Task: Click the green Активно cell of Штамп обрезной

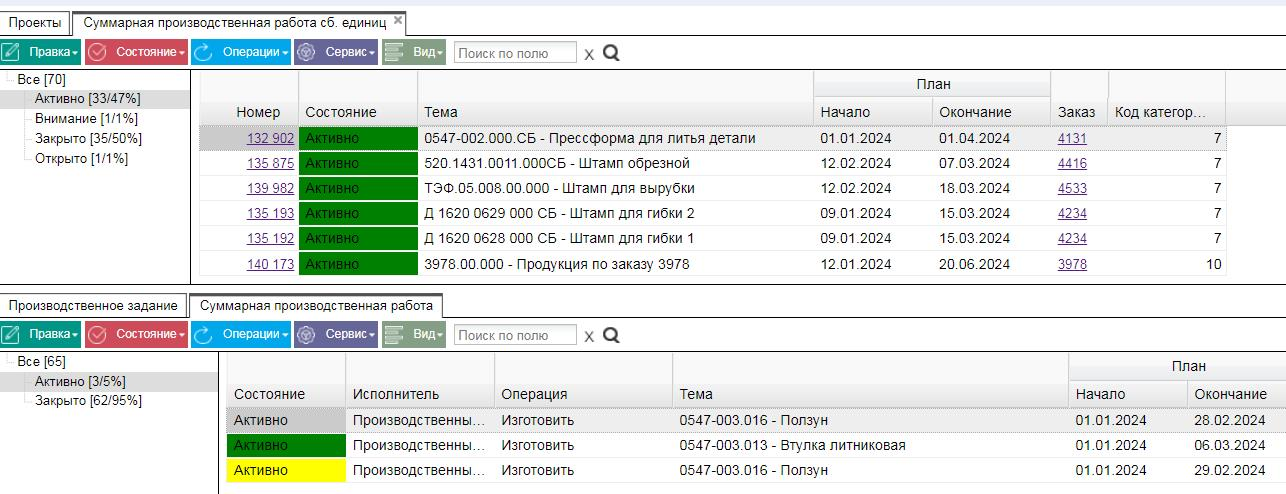Action: [358, 164]
